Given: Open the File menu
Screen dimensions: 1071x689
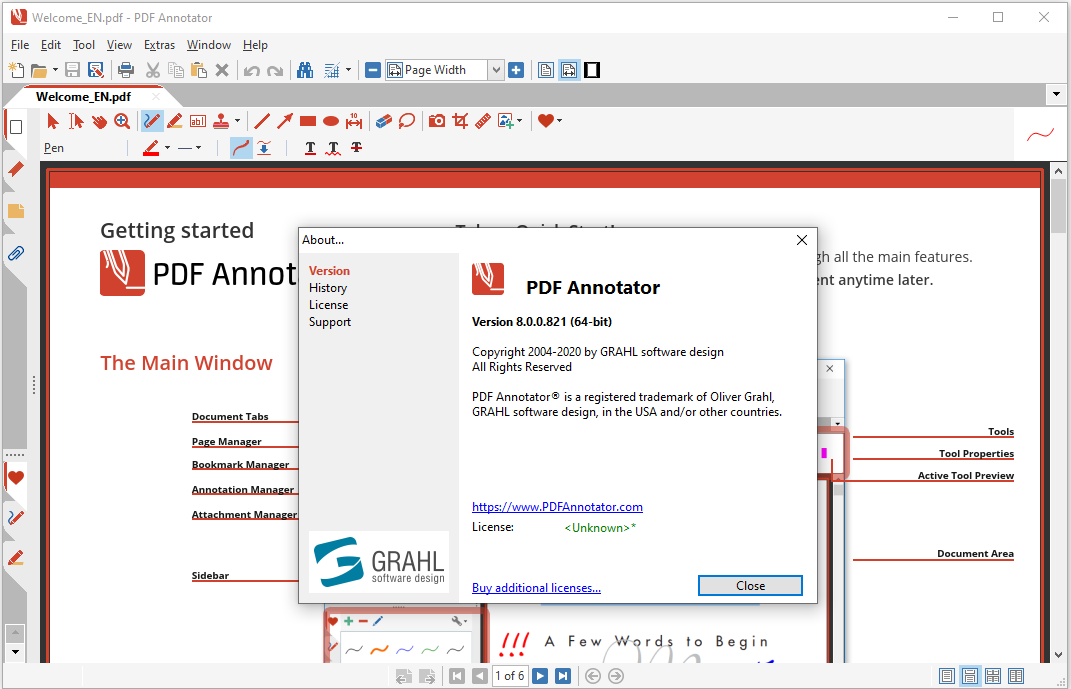Looking at the screenshot, I should pyautogui.click(x=20, y=45).
